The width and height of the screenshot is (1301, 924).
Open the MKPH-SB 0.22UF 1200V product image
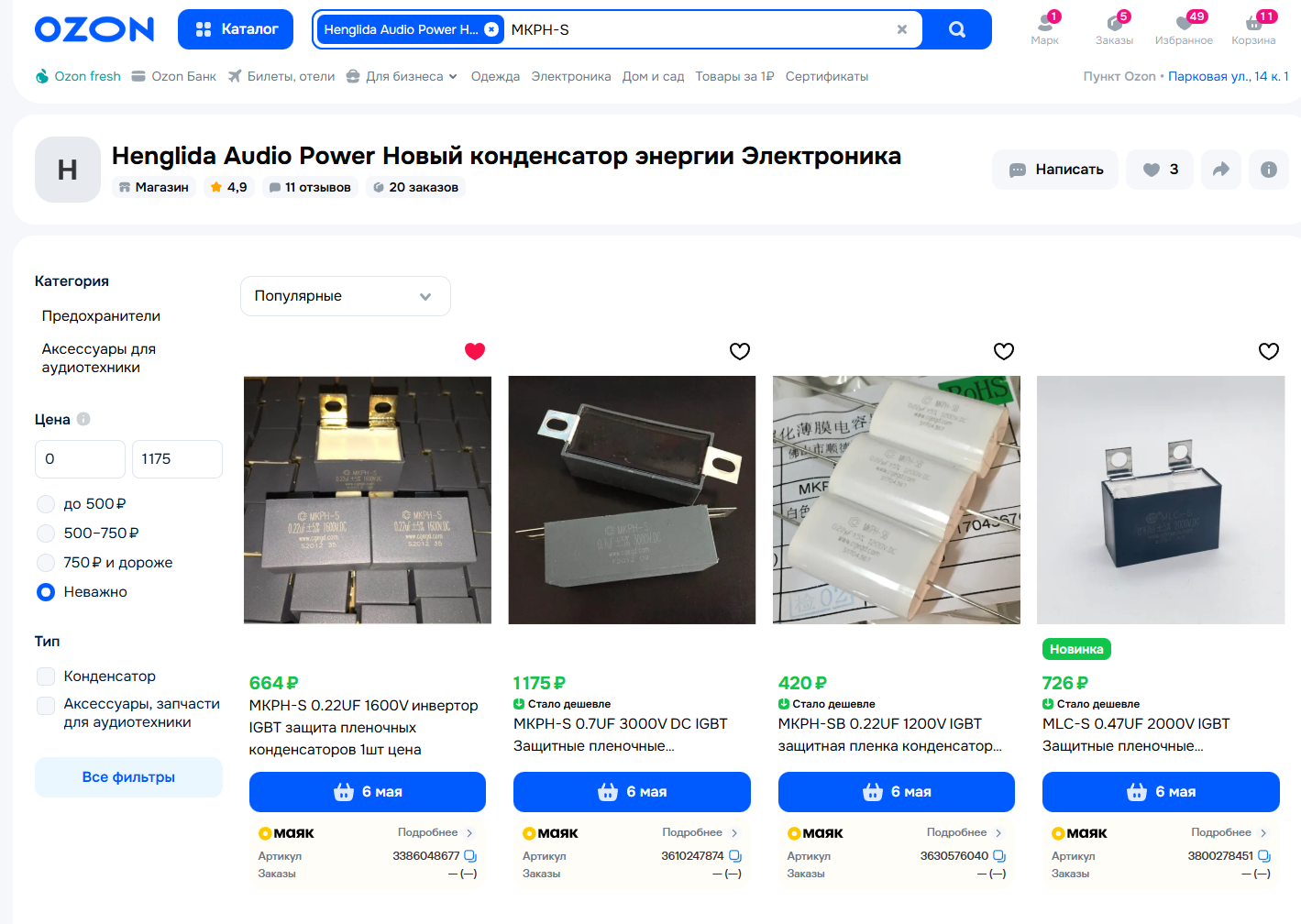point(897,500)
